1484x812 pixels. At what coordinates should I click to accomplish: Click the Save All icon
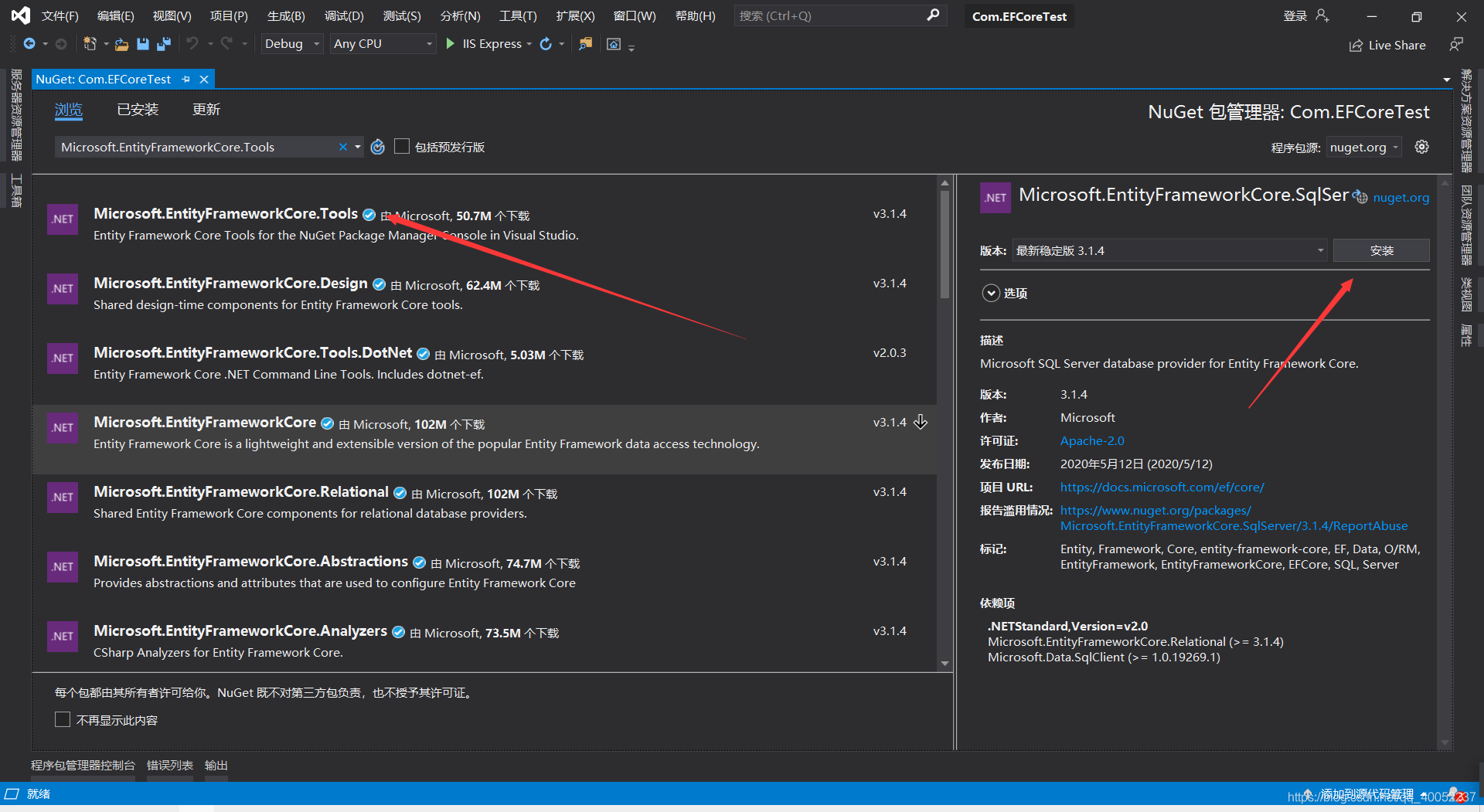click(x=164, y=44)
